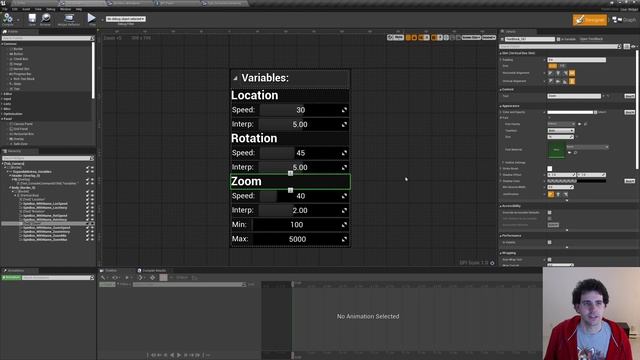Switch to the Compiler Results tab
The height and width of the screenshot is (360, 640).
click(x=152, y=271)
